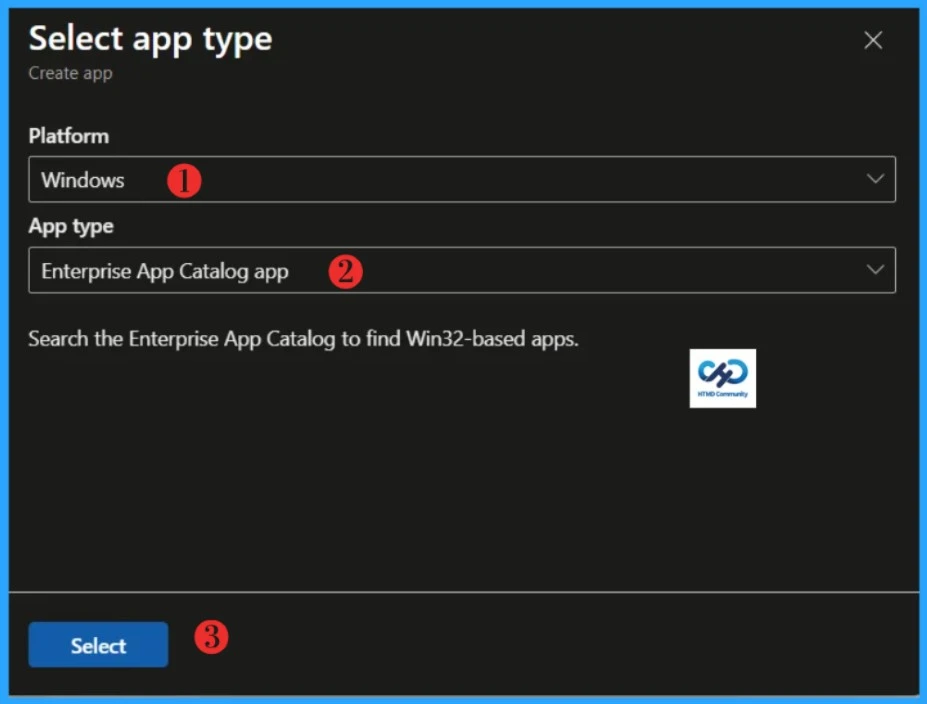Click the Select app type heading

tap(150, 40)
